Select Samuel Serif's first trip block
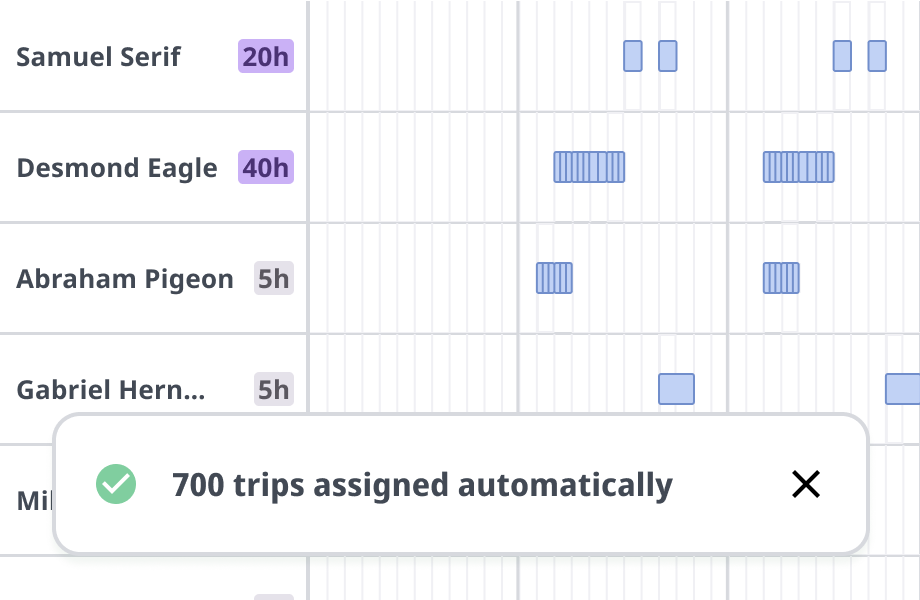 click(632, 56)
